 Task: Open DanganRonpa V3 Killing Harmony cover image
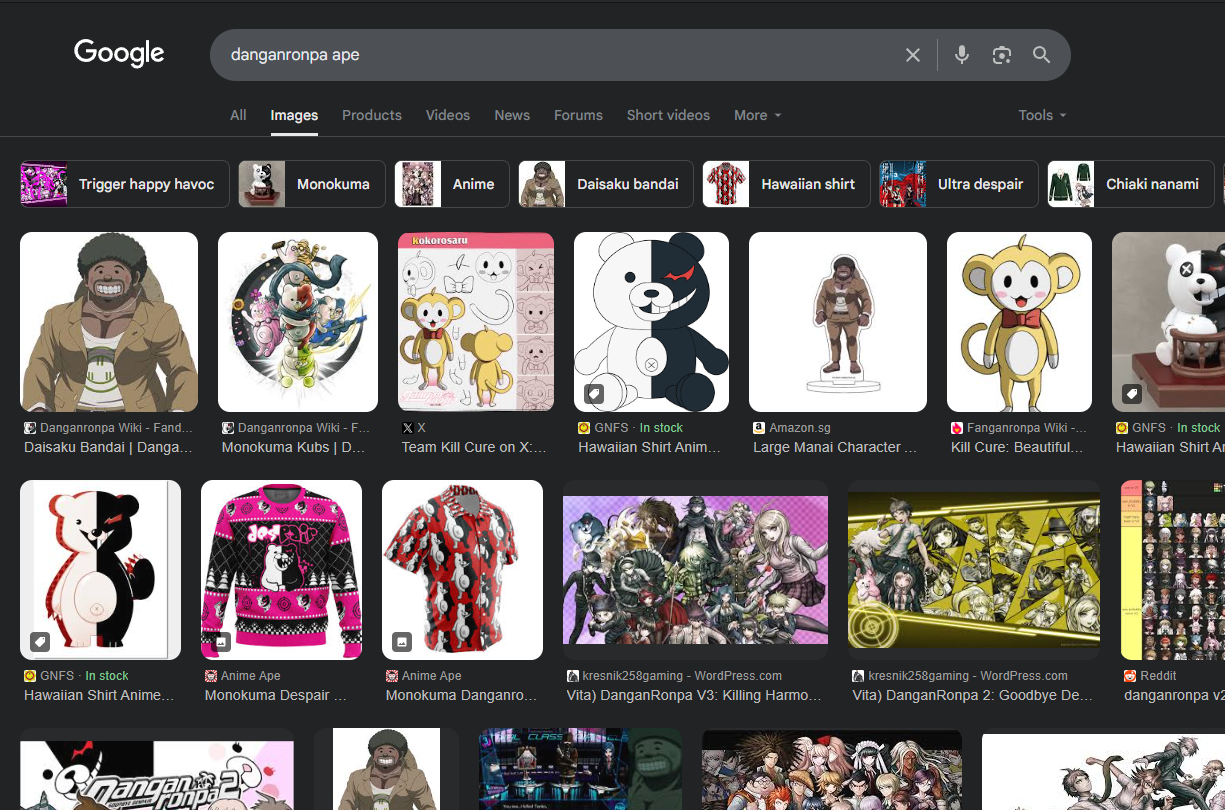tap(695, 570)
